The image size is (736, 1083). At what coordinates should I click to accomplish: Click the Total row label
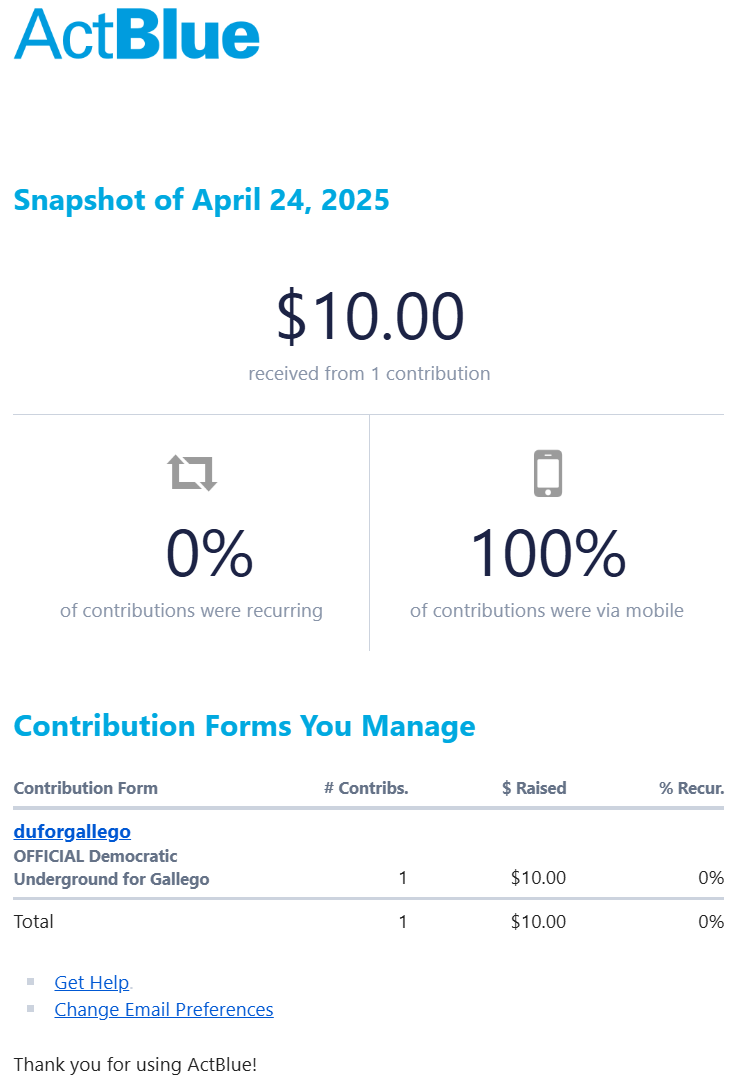[x=33, y=921]
